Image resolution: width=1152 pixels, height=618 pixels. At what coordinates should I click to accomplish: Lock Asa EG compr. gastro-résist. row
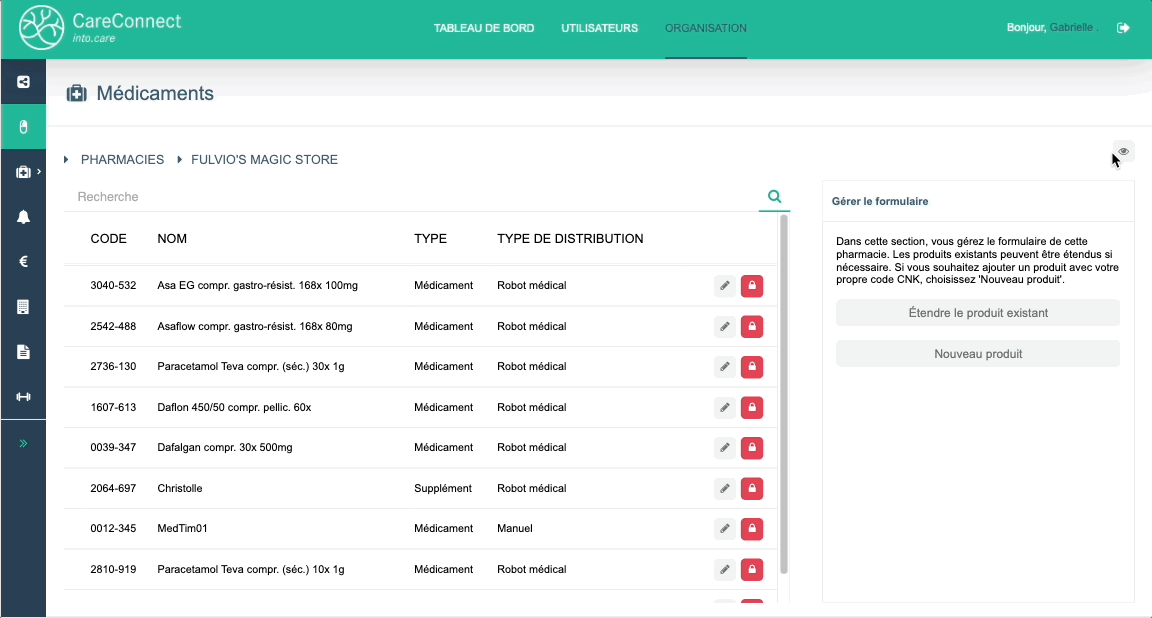pos(752,286)
